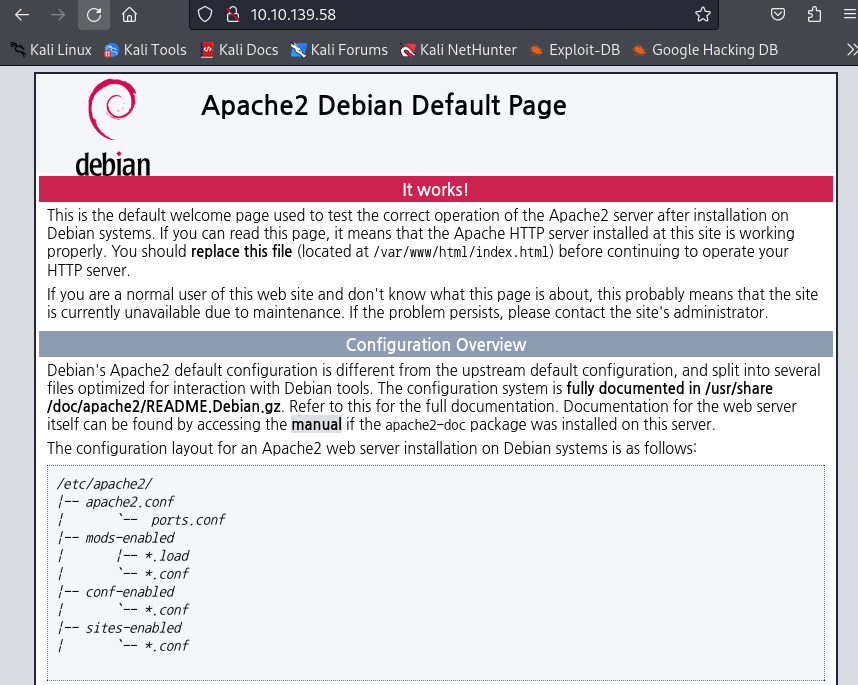Open the browser home page
This screenshot has width=858, height=685.
point(130,15)
